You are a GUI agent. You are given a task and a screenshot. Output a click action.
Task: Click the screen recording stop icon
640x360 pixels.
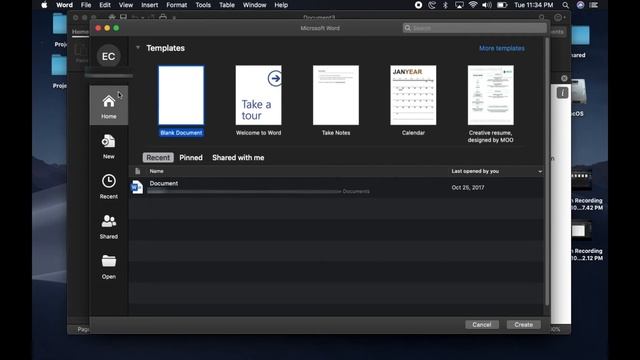coord(418,5)
